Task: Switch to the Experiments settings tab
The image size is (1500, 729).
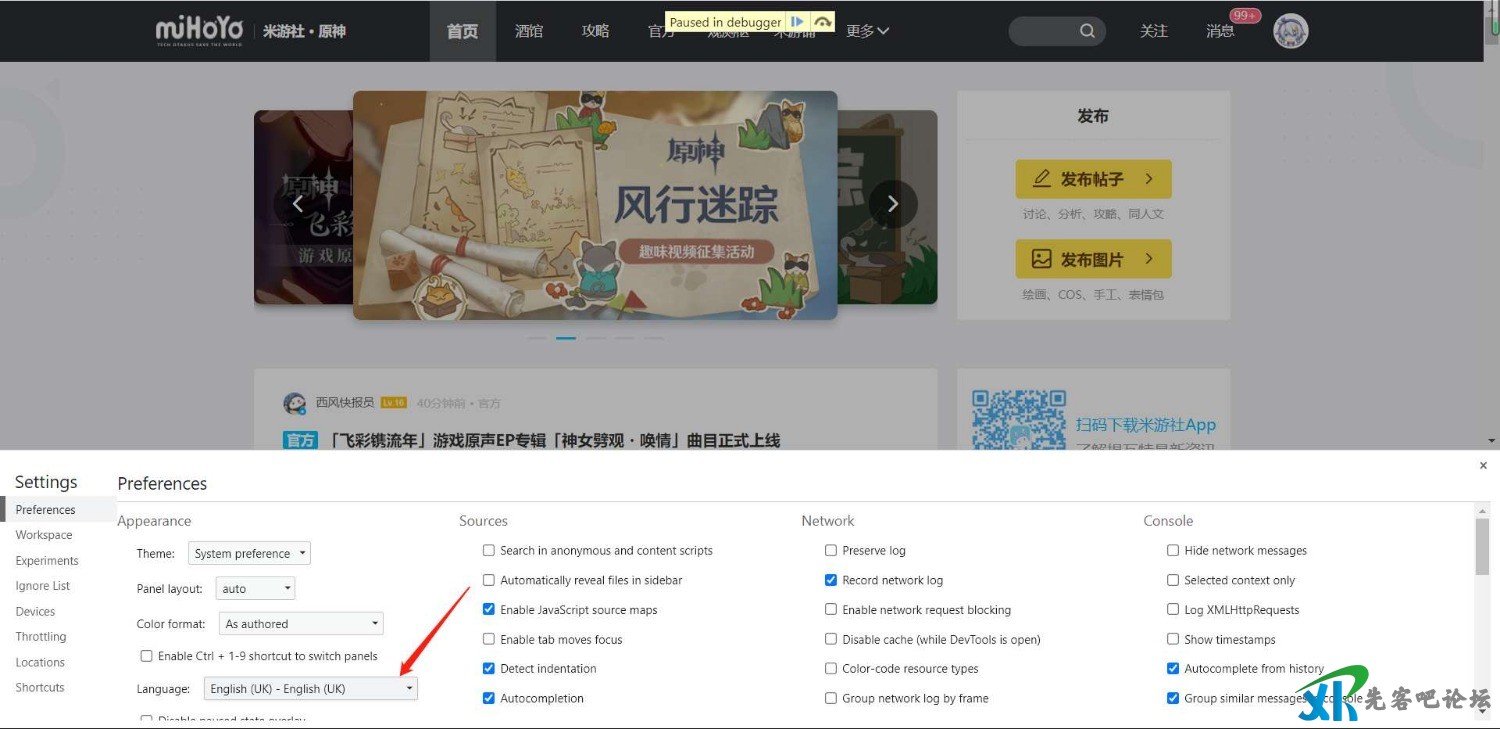Action: (47, 561)
